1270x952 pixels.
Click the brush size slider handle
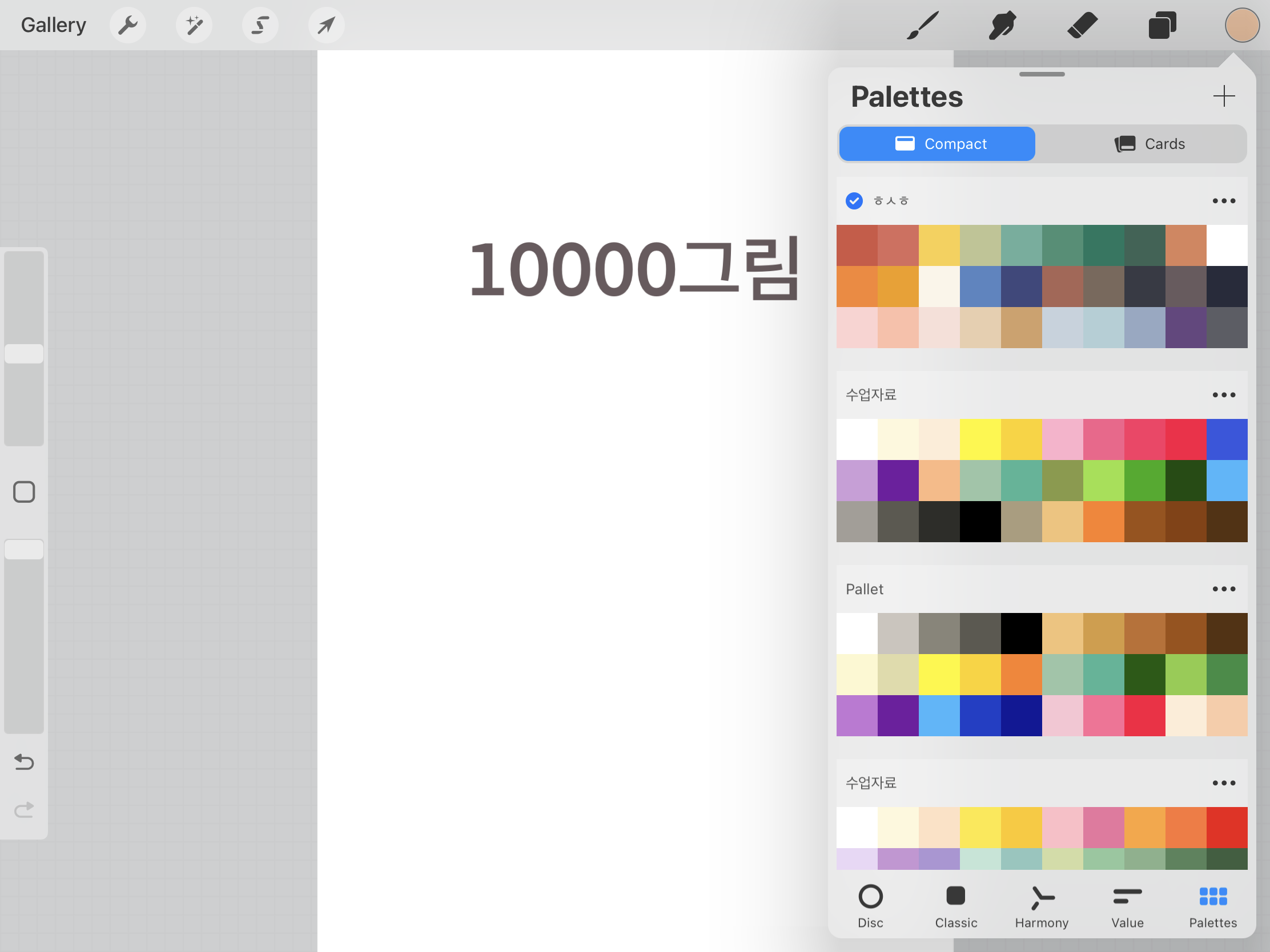click(x=24, y=353)
